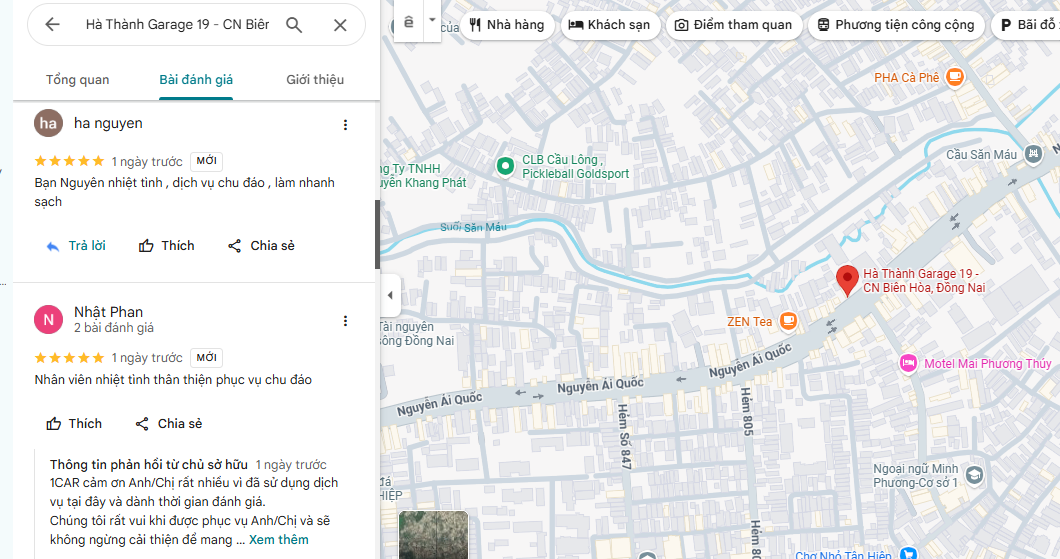1060x559 pixels.
Task: Open the Giới thiệu tab
Action: [315, 80]
